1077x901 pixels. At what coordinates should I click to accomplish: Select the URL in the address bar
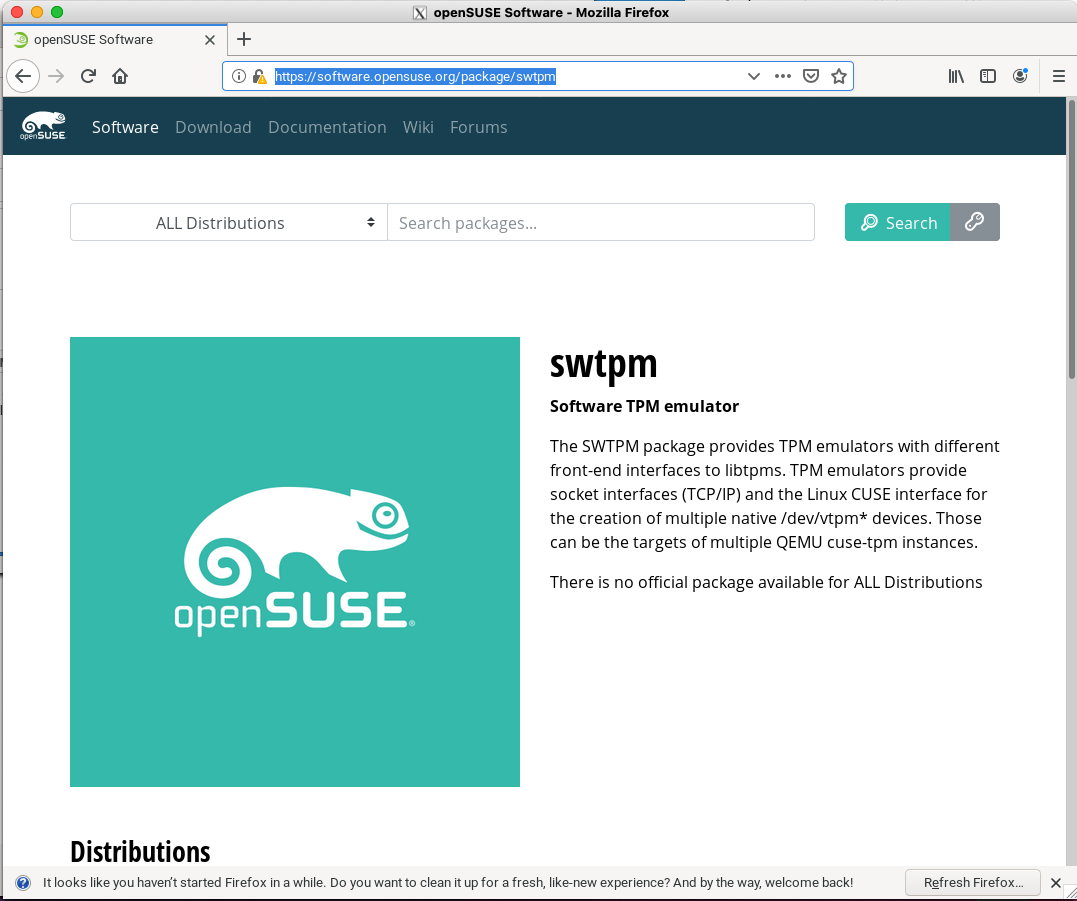click(415, 76)
